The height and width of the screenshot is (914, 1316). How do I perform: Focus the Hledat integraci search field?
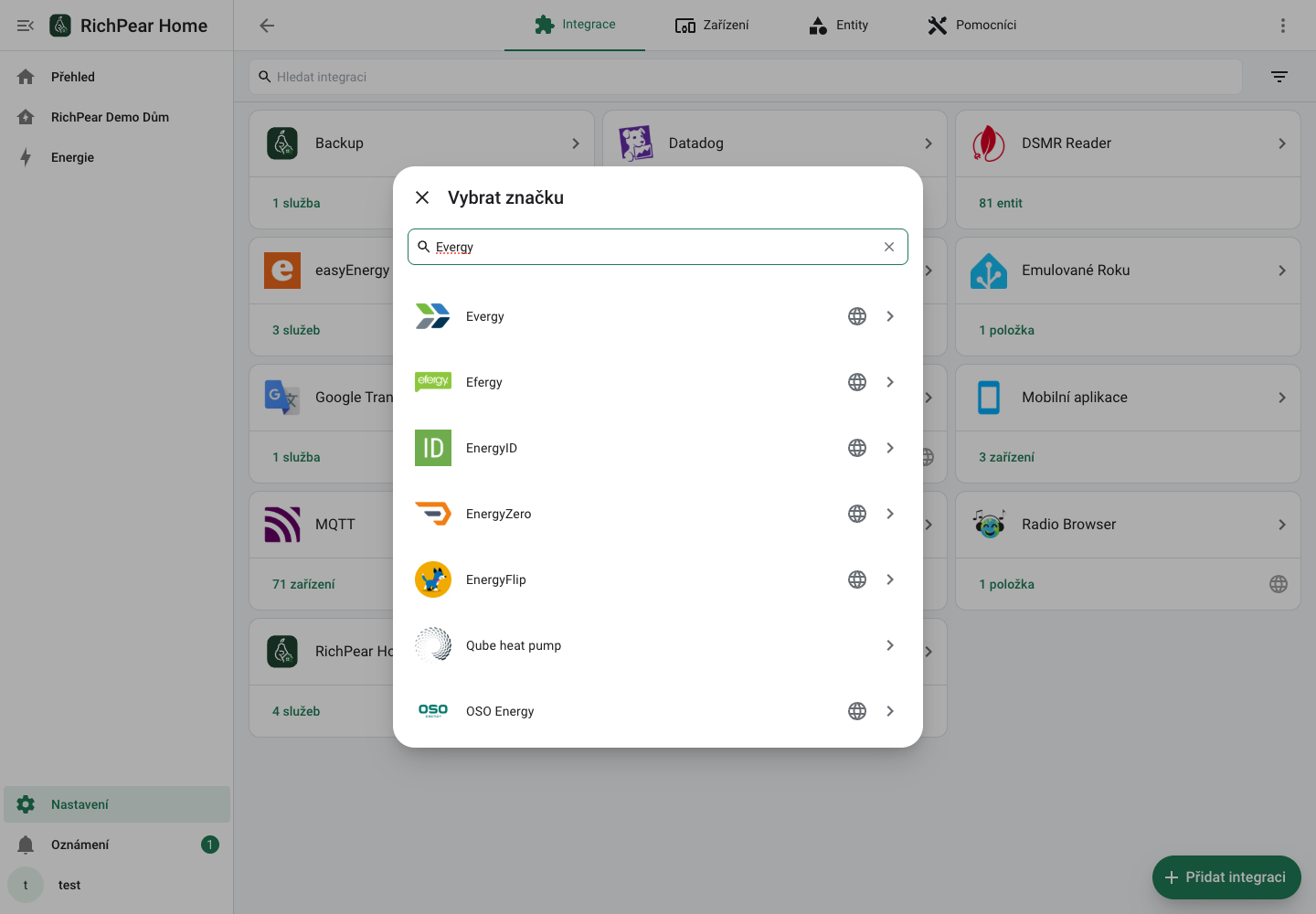point(746,77)
